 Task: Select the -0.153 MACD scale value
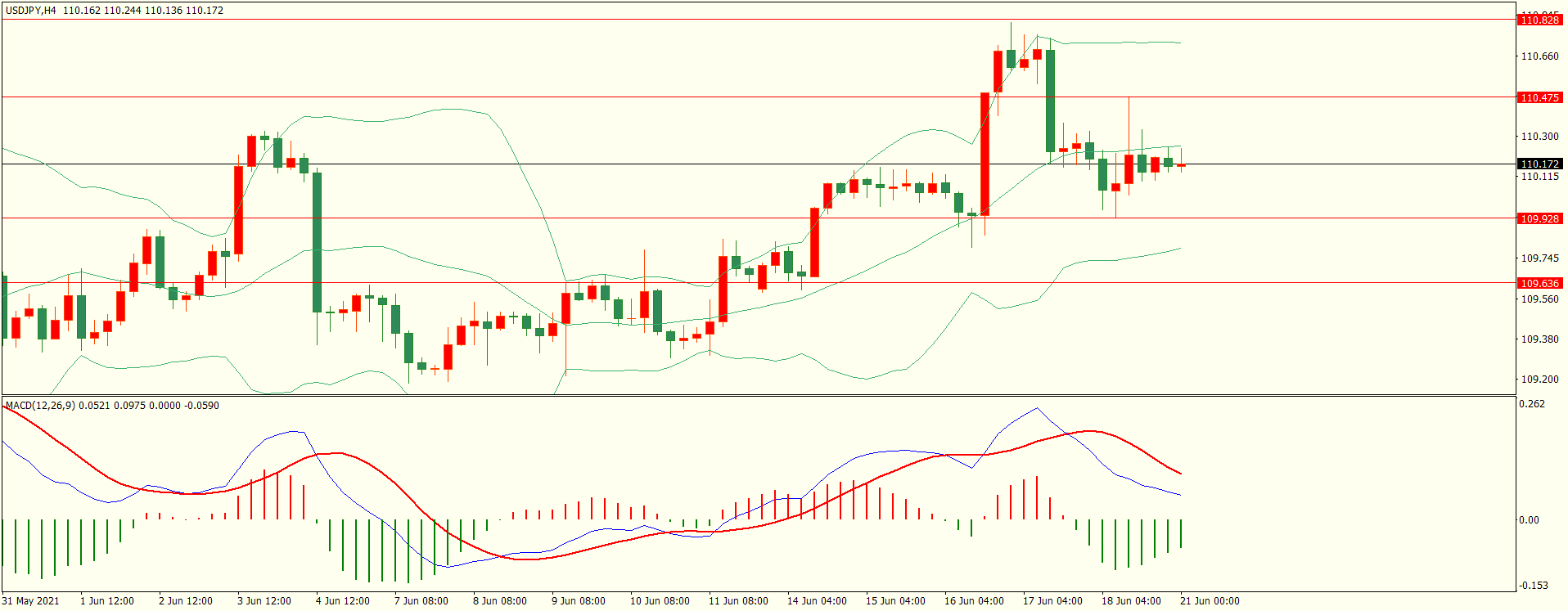1533,586
